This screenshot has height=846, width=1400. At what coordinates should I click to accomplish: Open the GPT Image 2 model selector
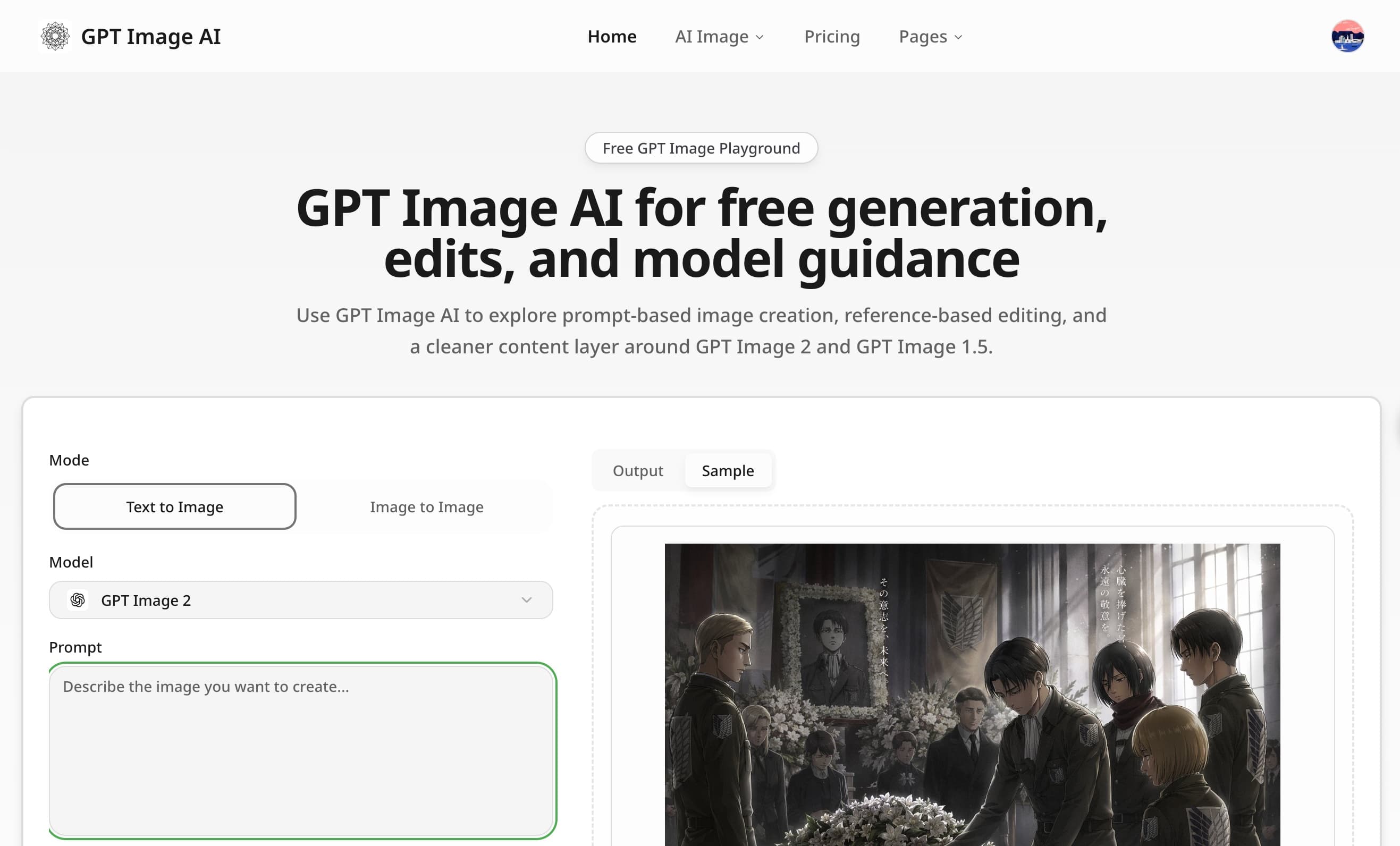coord(300,599)
